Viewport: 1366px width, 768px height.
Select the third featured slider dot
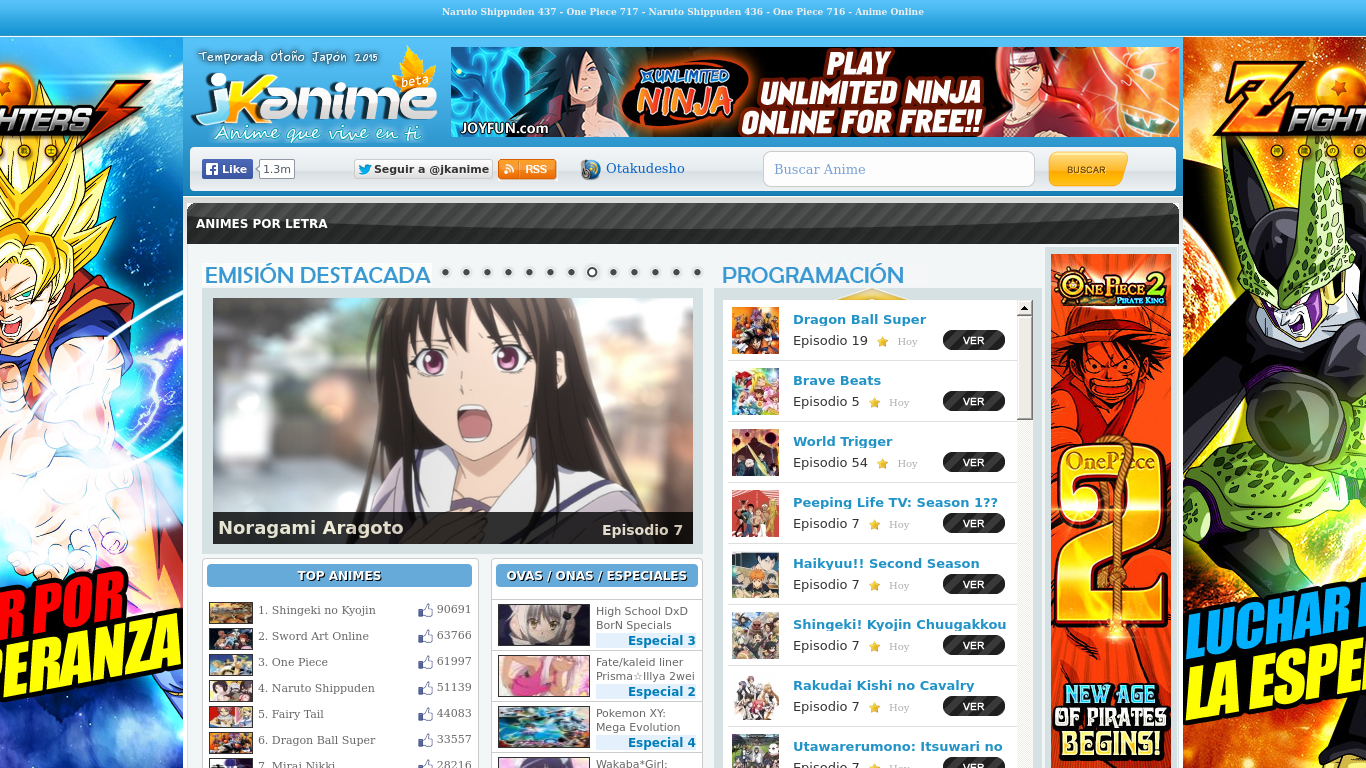pos(487,272)
